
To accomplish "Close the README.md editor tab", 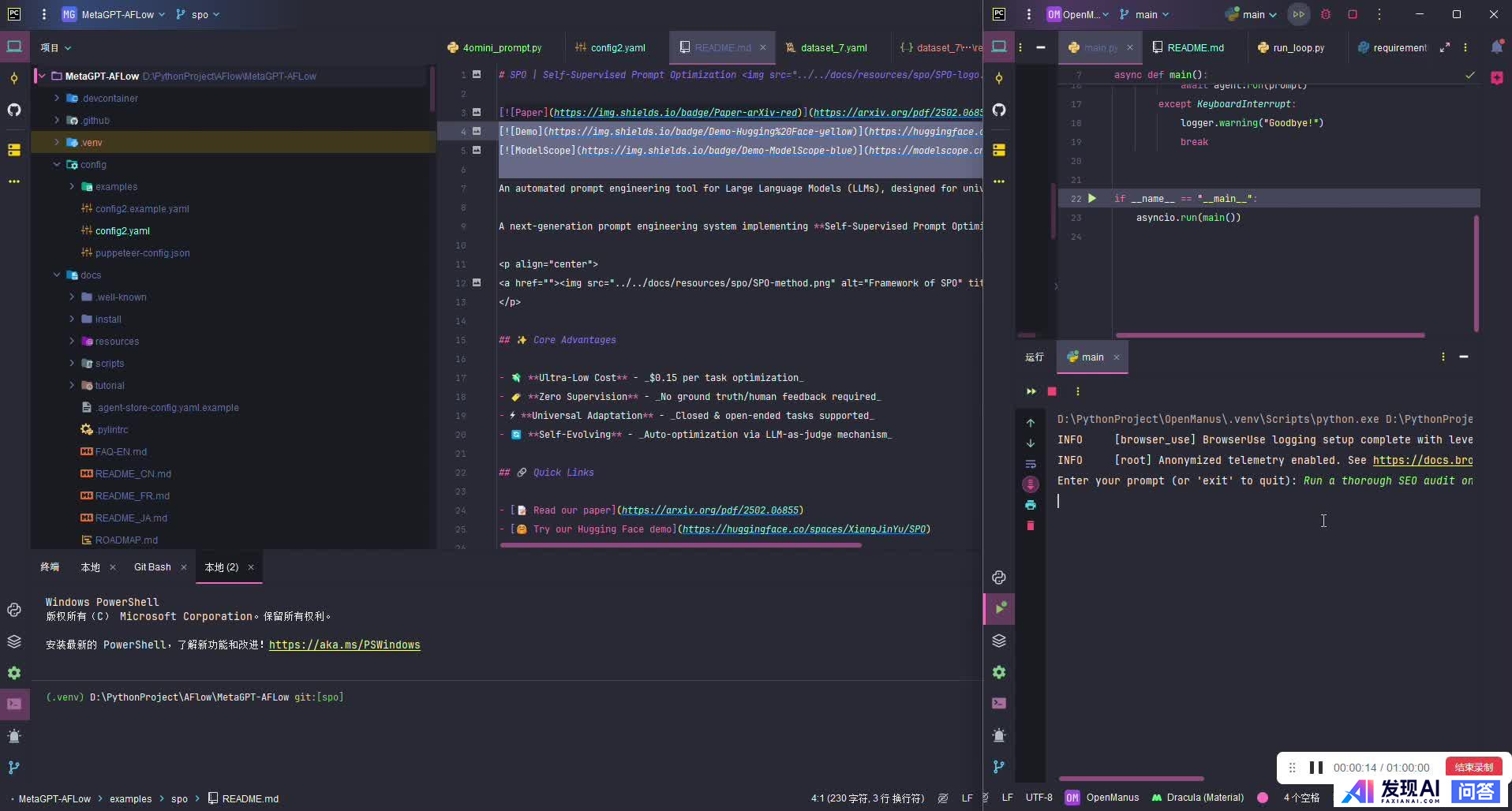I will (x=763, y=47).
